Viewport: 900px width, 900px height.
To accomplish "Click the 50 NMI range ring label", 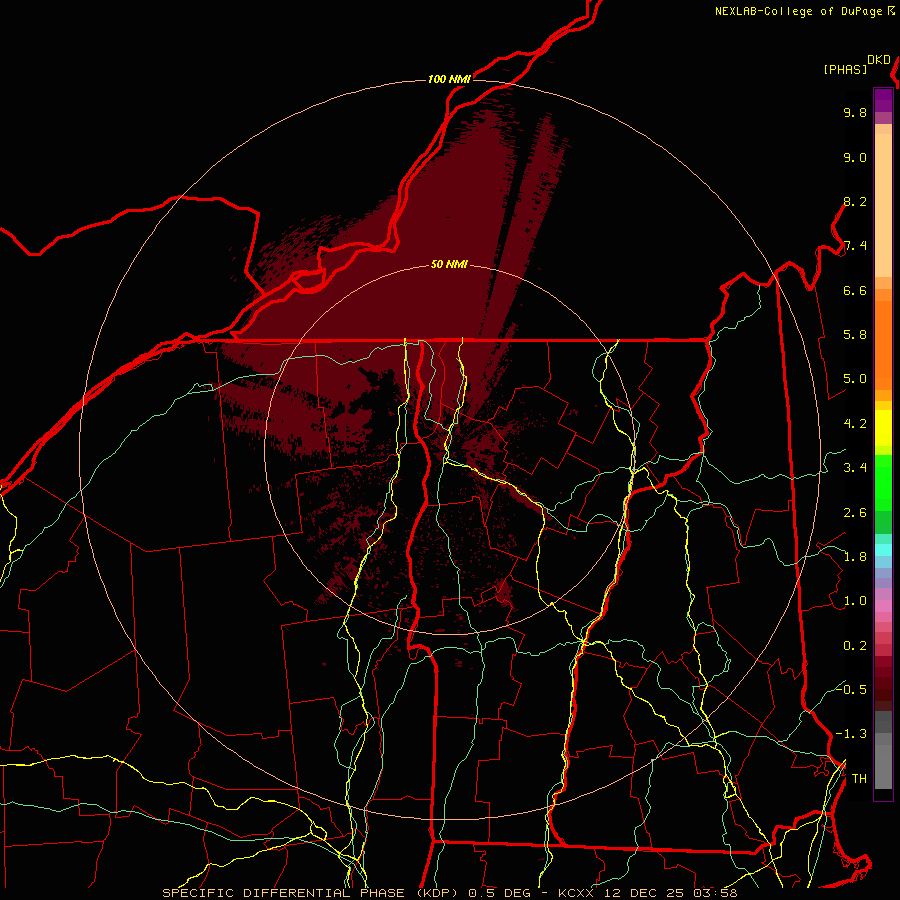I will 449,264.
